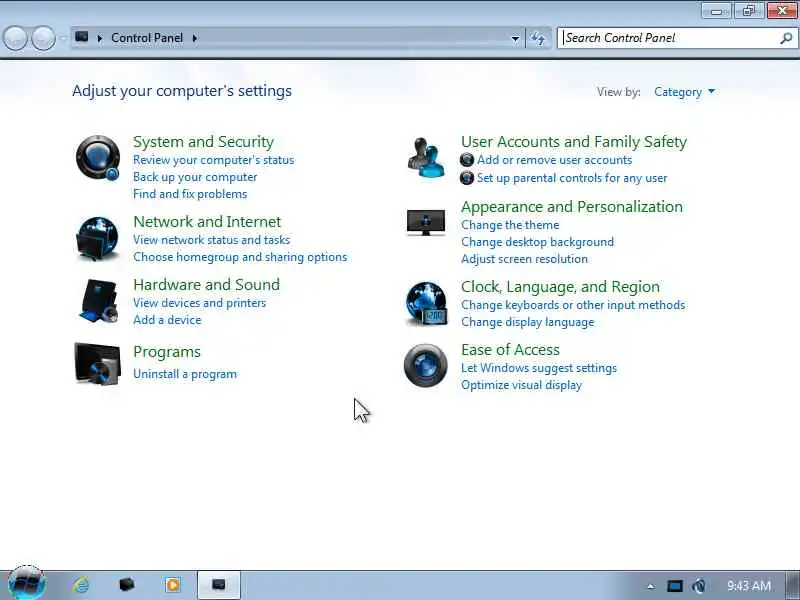Click Change the theme
Screen dimensions: 800x600
tap(510, 225)
